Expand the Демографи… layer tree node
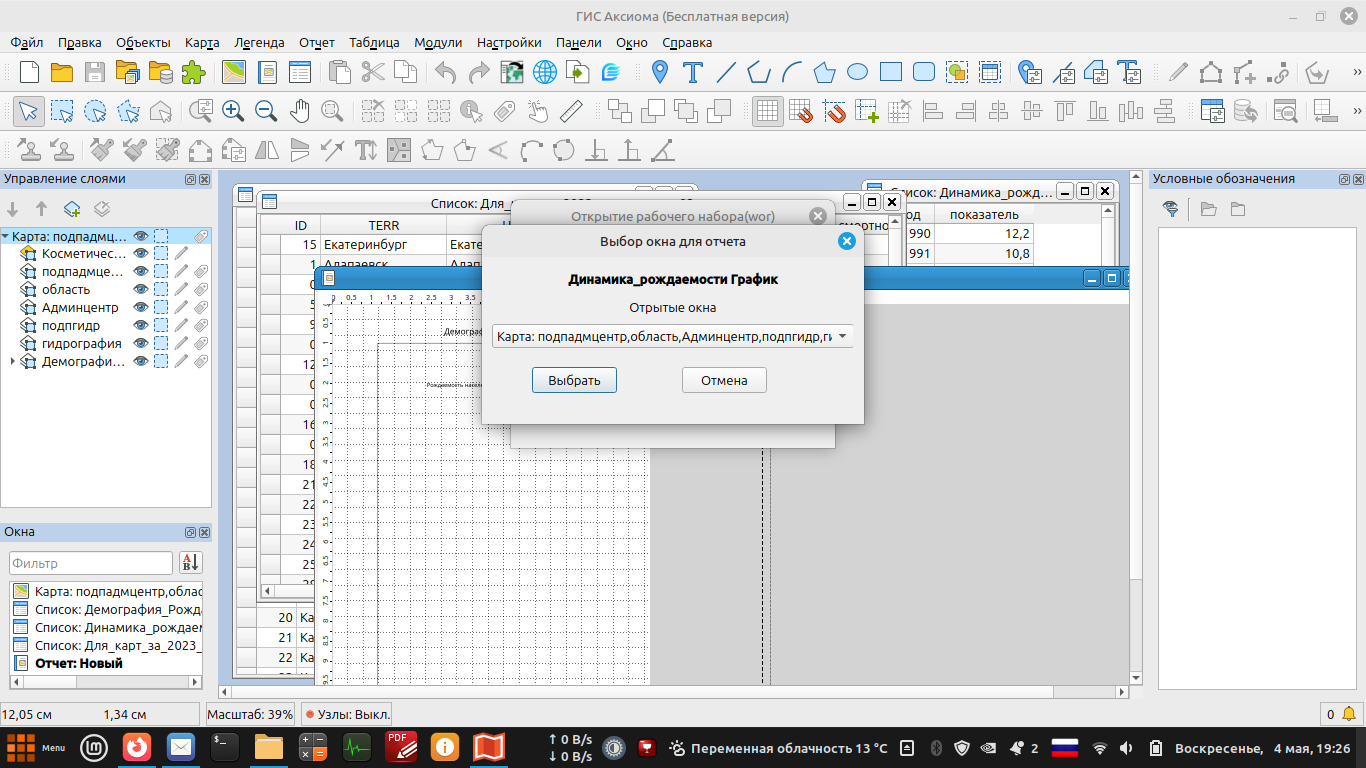The height and width of the screenshot is (768, 1366). (x=12, y=362)
